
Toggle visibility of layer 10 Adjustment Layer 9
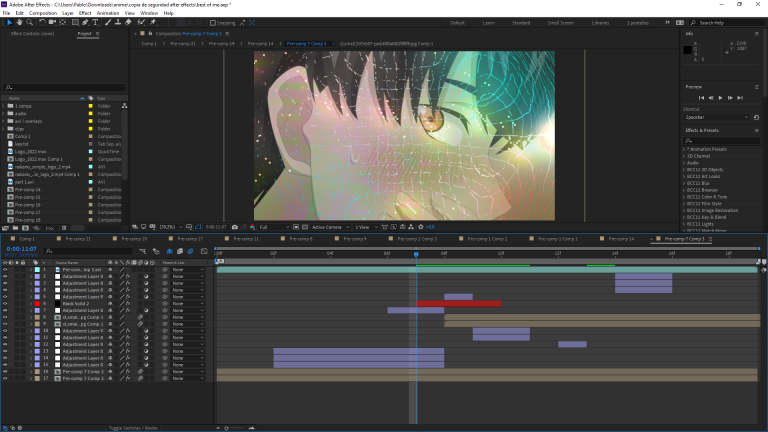(x=5, y=331)
